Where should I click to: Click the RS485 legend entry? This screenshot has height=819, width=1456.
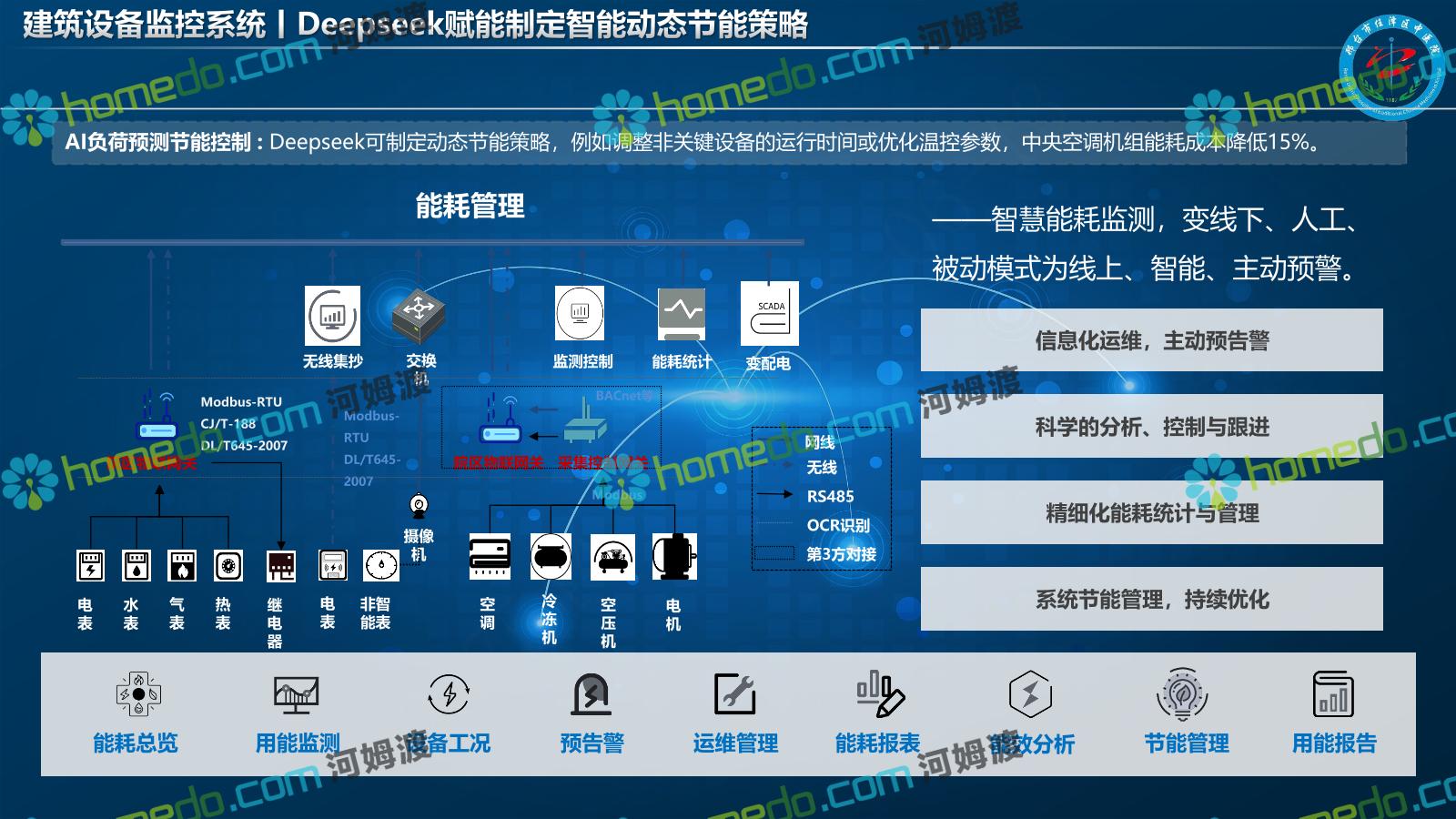coord(830,496)
